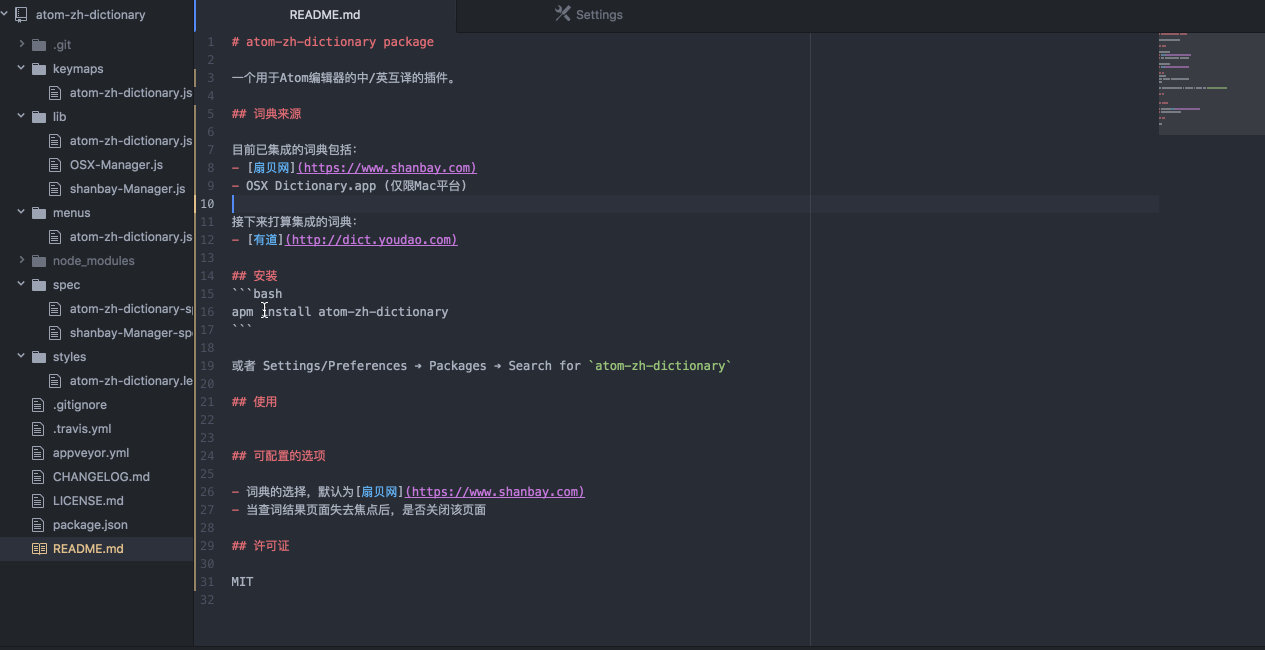This screenshot has height=650, width=1265.
Task: Click the '## 许可证' heading
Action: pos(260,546)
